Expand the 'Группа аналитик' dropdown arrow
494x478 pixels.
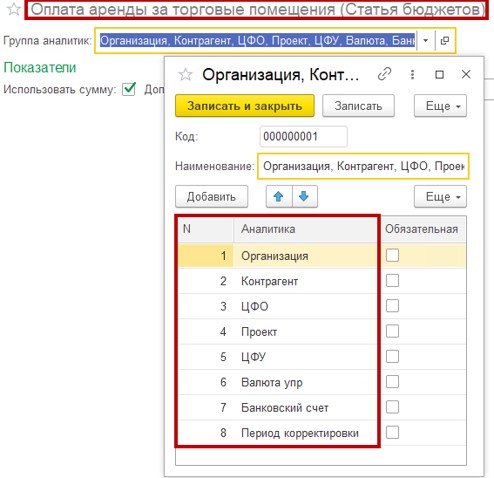(x=426, y=41)
